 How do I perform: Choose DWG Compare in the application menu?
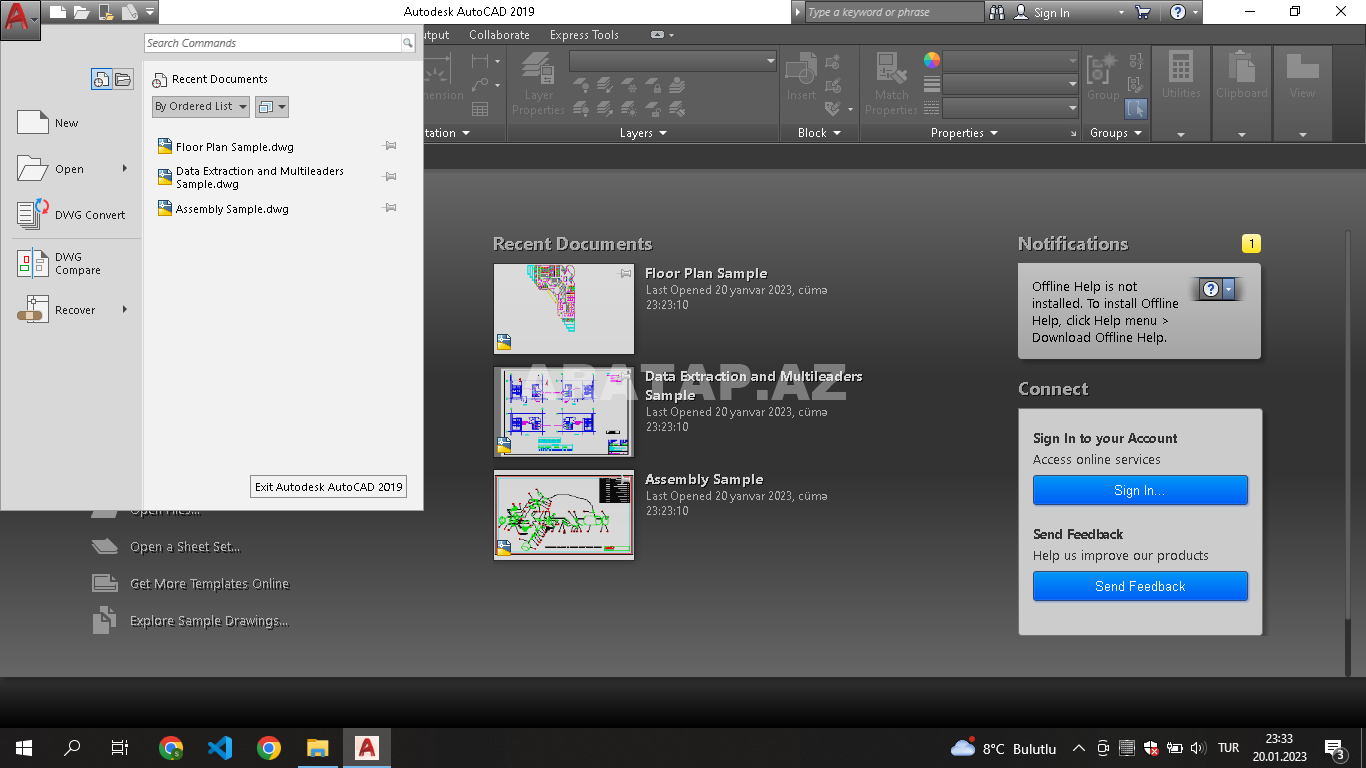tap(72, 263)
